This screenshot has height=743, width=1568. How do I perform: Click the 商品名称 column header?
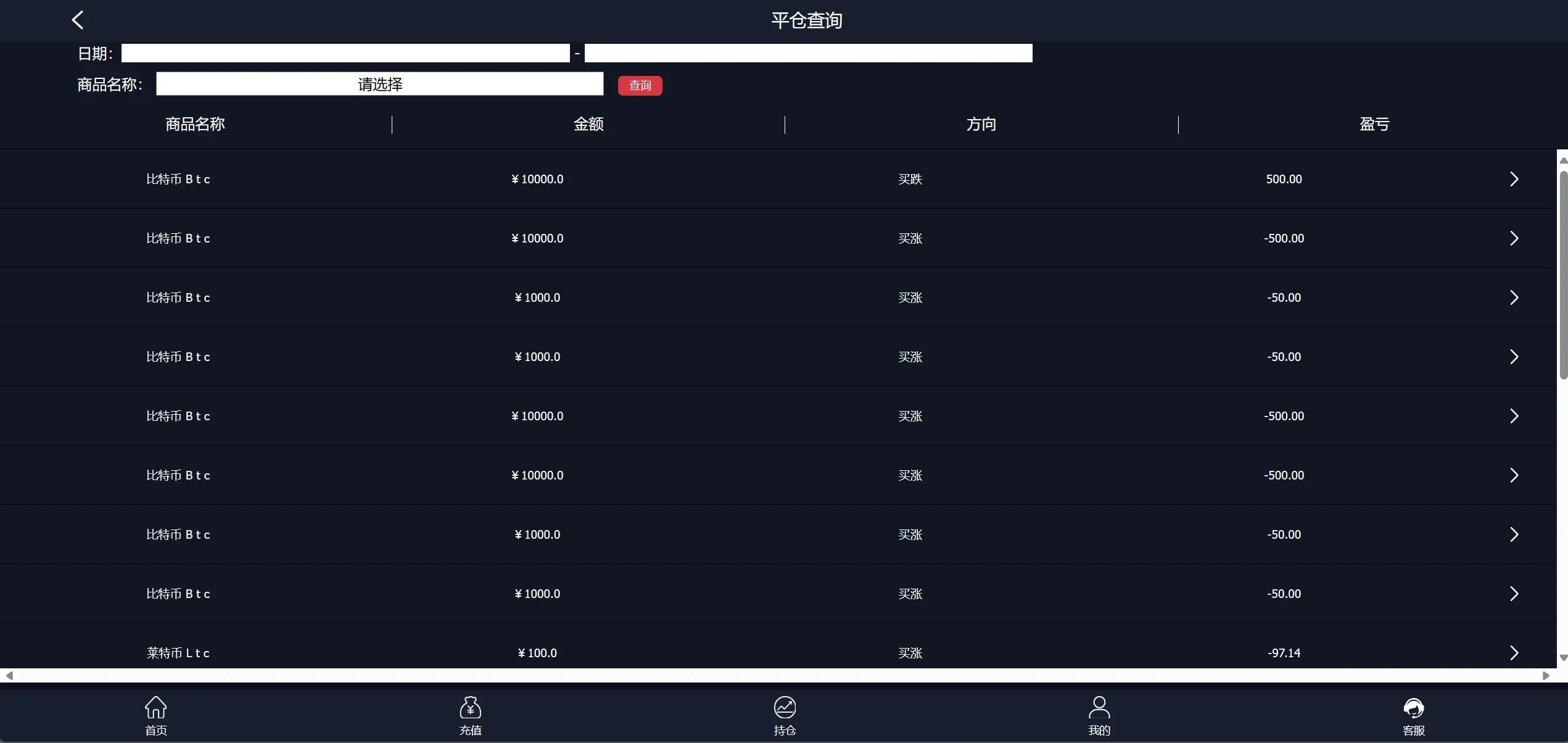click(195, 125)
